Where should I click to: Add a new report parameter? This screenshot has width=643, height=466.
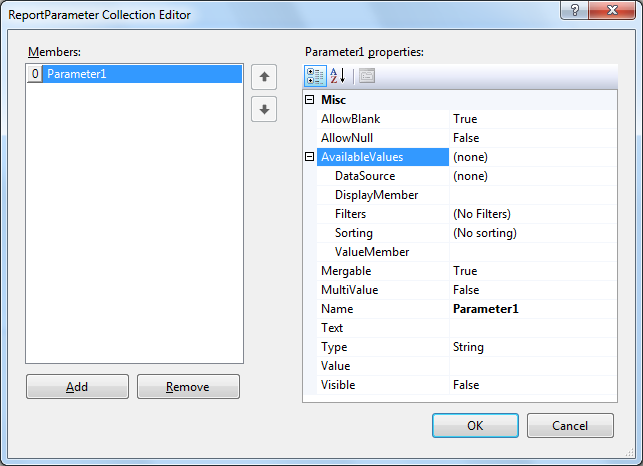(x=77, y=386)
